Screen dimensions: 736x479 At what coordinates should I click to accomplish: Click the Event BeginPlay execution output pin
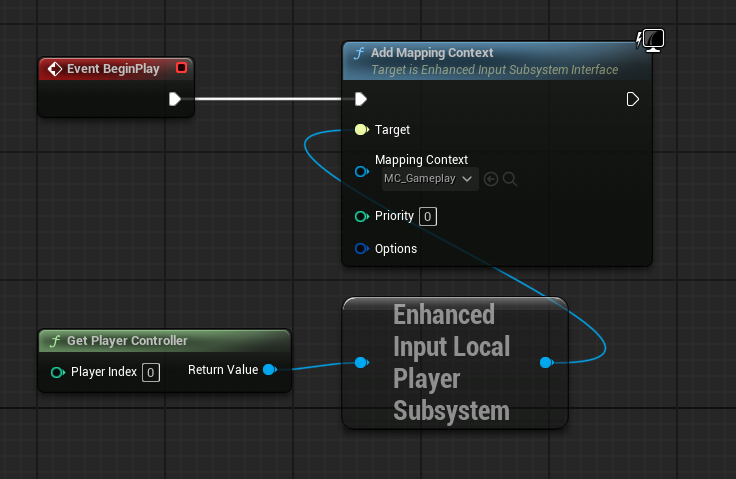coord(175,99)
